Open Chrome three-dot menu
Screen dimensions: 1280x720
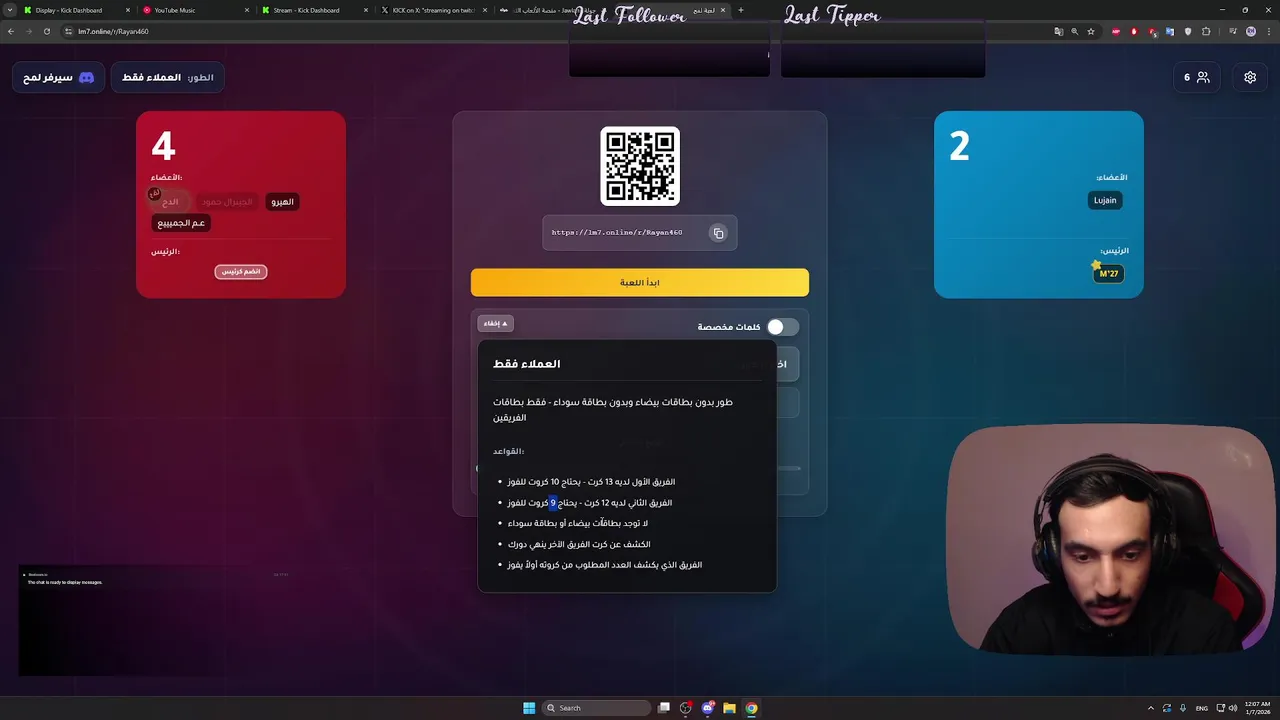[x=1268, y=31]
